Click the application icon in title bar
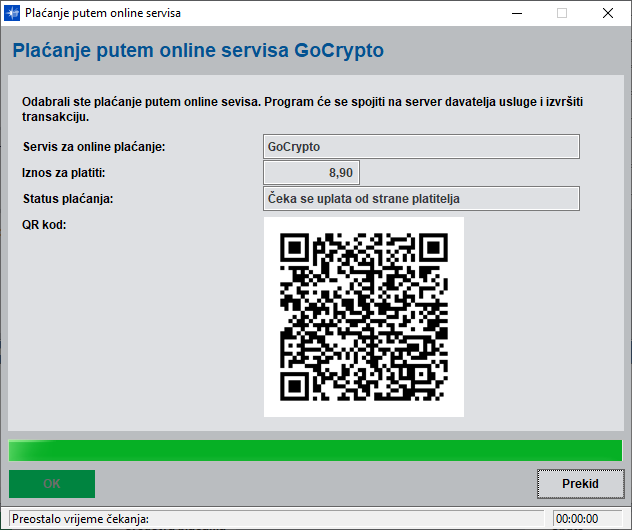This screenshot has width=632, height=530. 12,13
